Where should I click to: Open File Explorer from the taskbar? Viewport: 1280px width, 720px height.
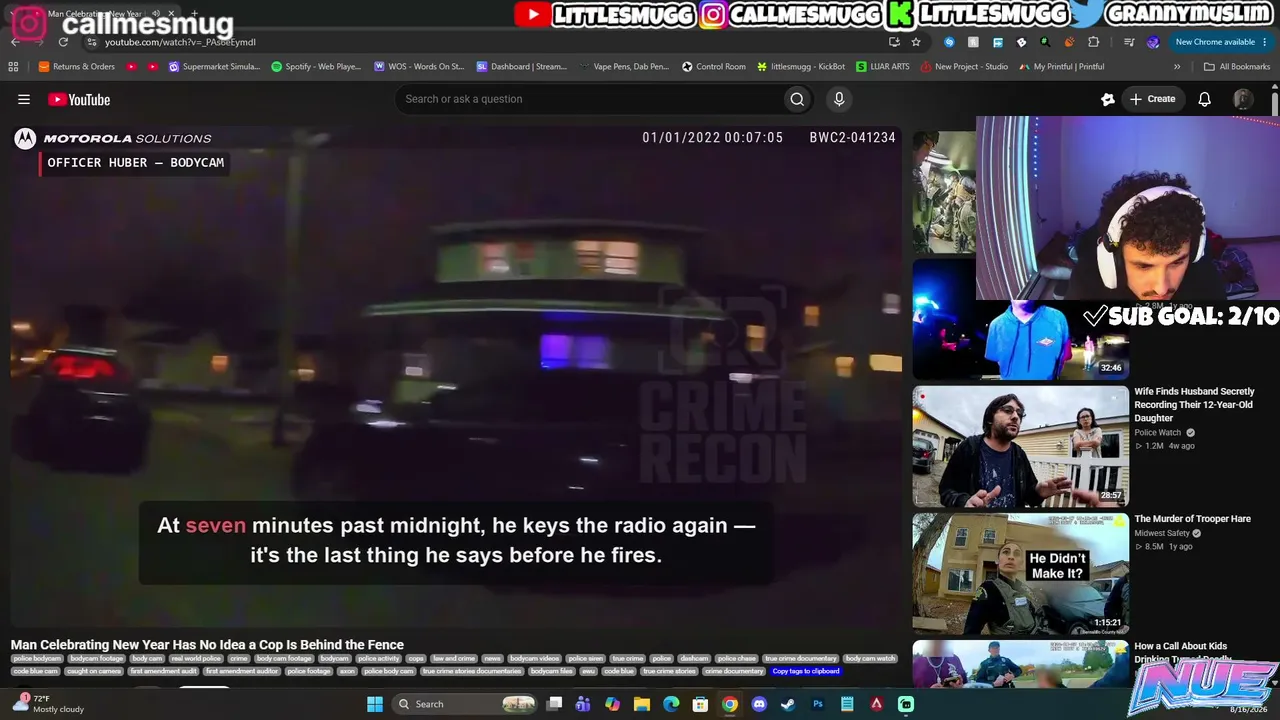tap(642, 704)
